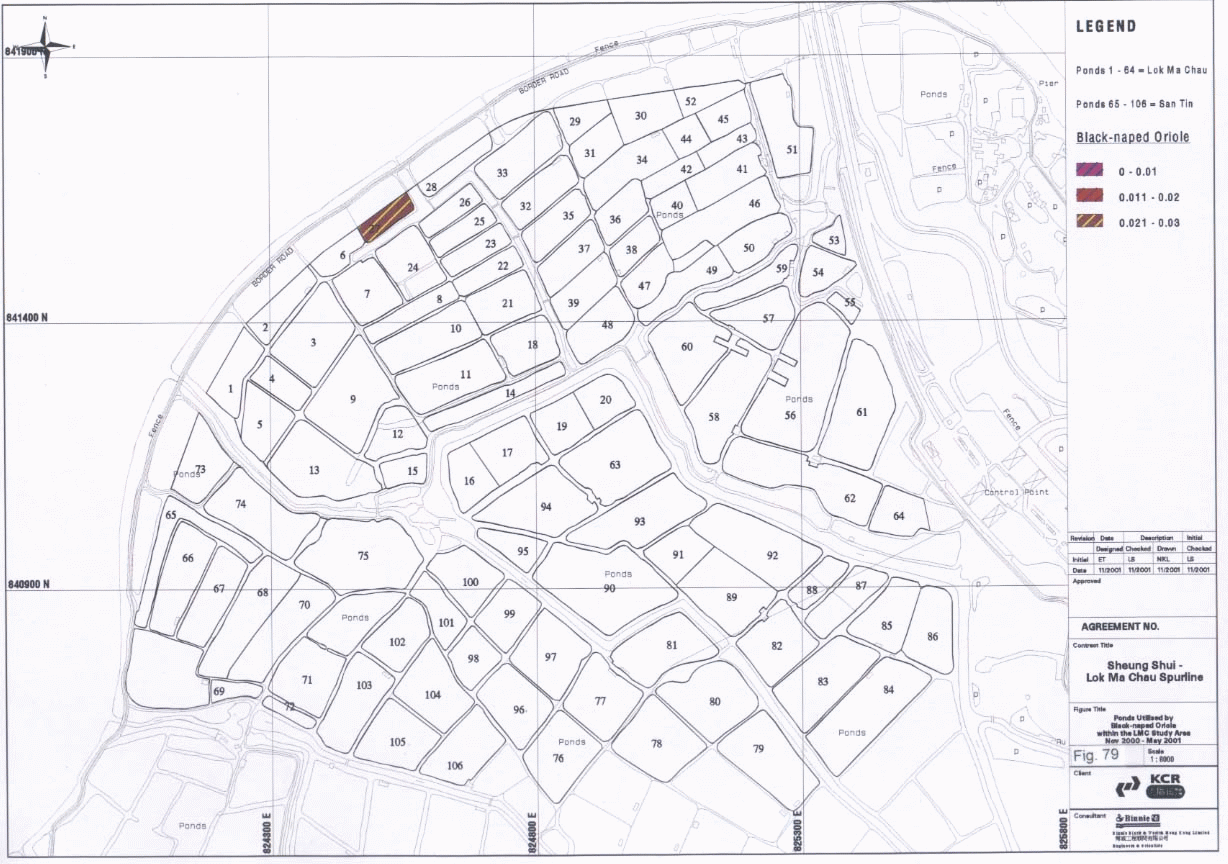The image size is (1228, 864).
Task: Select pond number 84 on the map
Action: (888, 690)
